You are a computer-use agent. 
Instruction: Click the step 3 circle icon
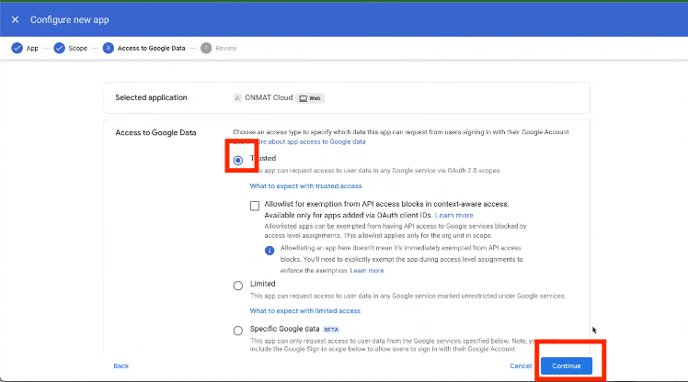click(x=108, y=48)
